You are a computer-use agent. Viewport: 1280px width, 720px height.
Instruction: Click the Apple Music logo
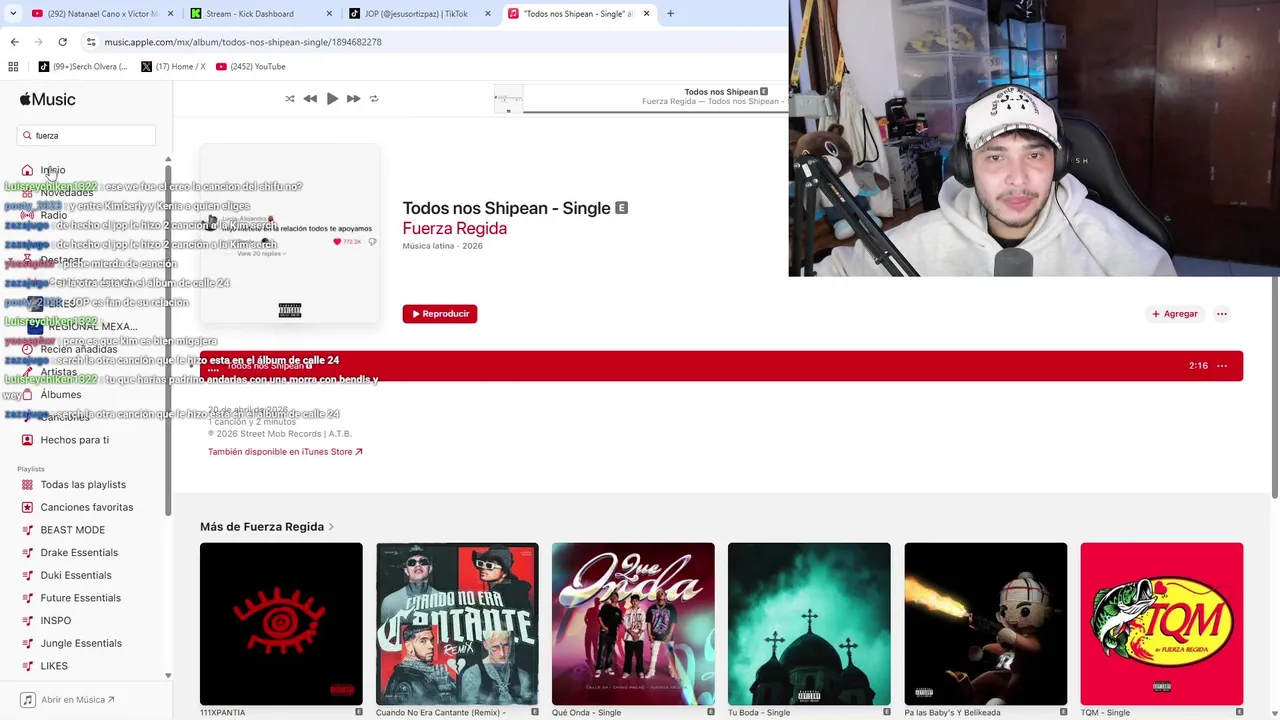tap(47, 99)
